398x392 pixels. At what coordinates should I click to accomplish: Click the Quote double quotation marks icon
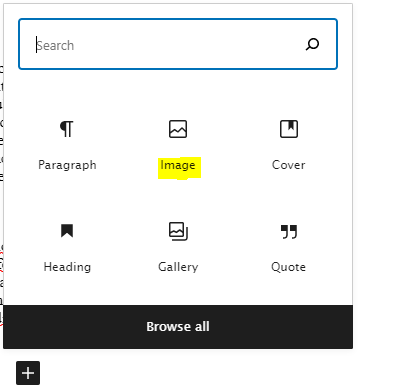289,232
